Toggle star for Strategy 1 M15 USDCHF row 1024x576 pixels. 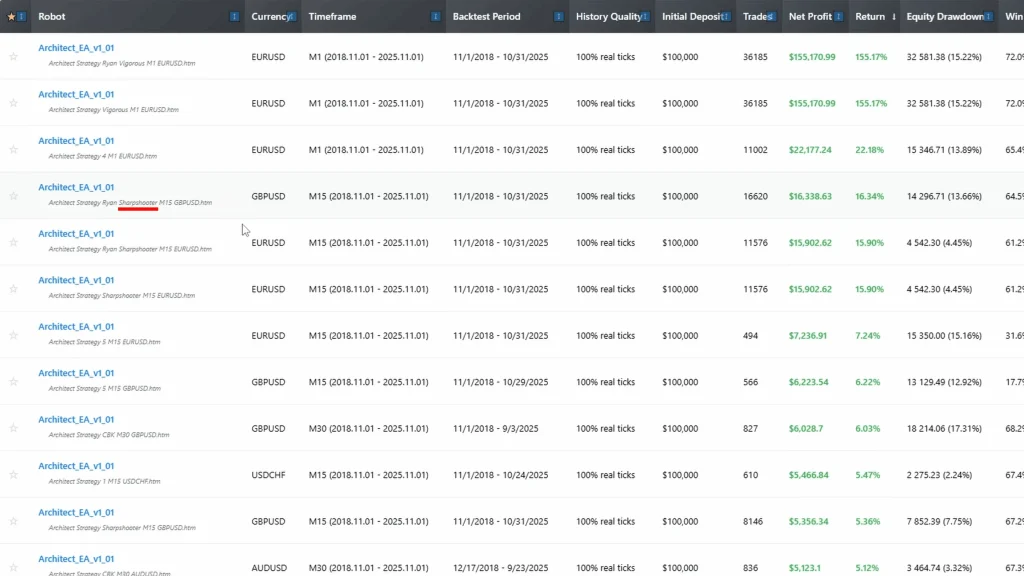click(x=13, y=475)
